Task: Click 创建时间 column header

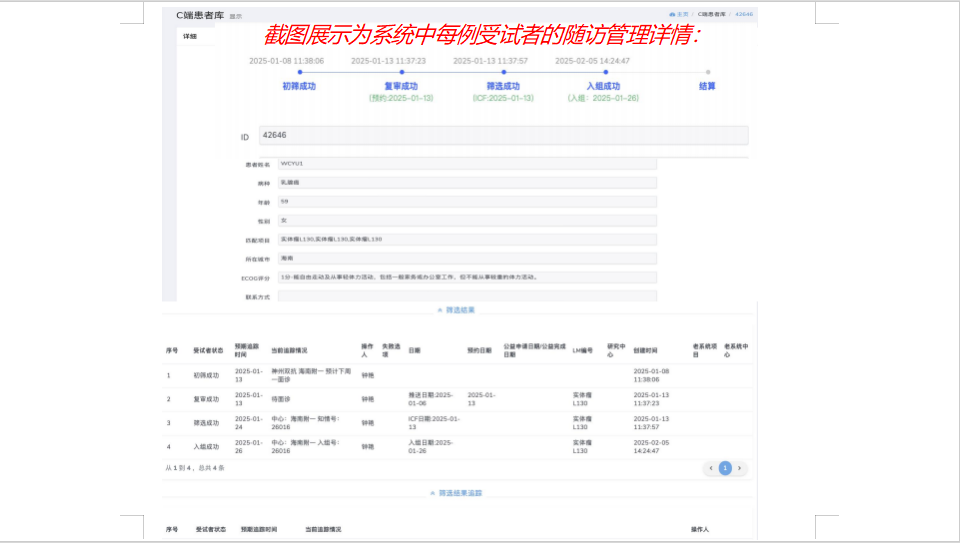Action: coord(646,351)
